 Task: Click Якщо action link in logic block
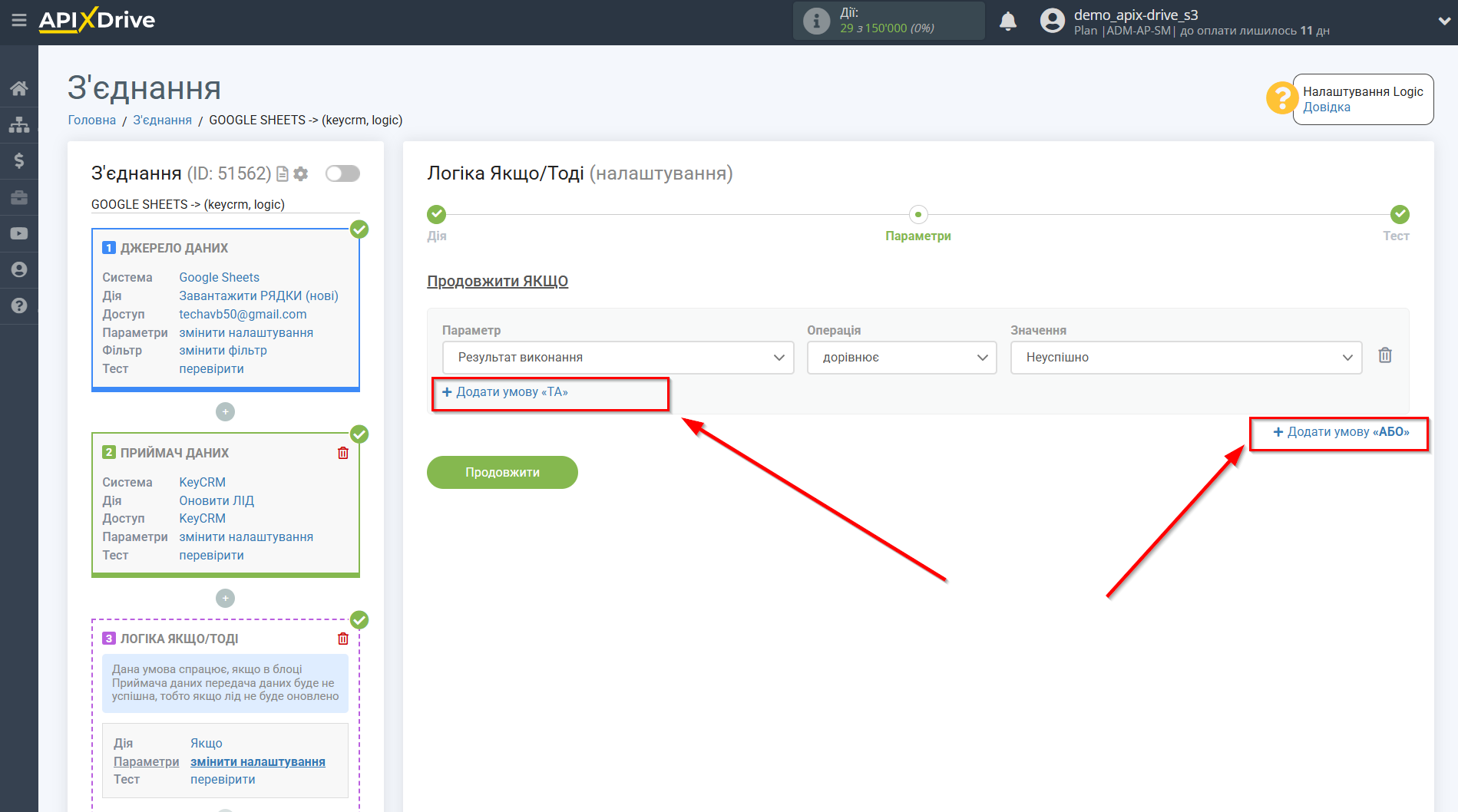point(207,743)
